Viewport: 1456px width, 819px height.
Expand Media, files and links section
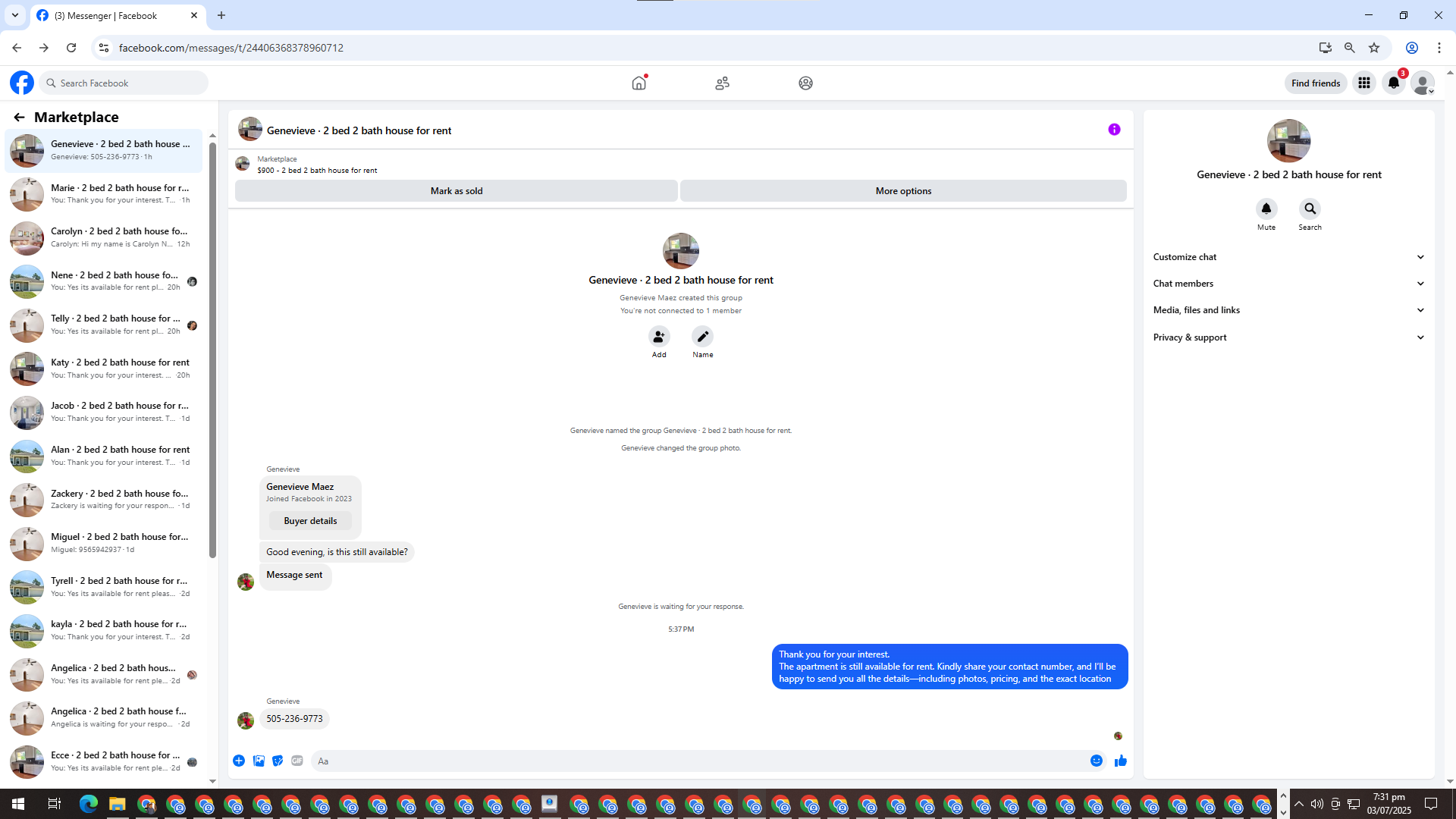click(1288, 310)
